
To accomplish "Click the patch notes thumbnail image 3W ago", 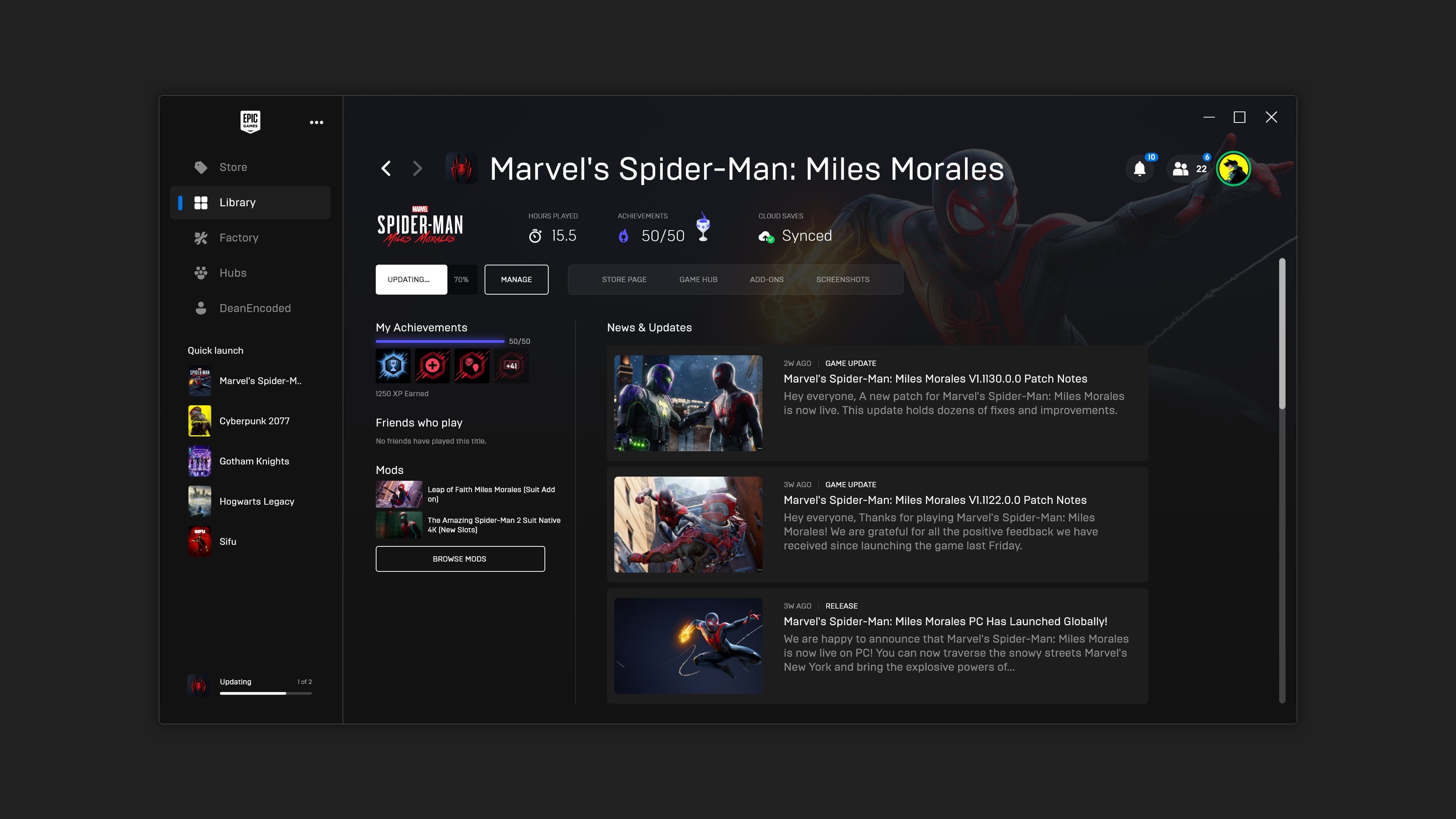I will coord(688,524).
